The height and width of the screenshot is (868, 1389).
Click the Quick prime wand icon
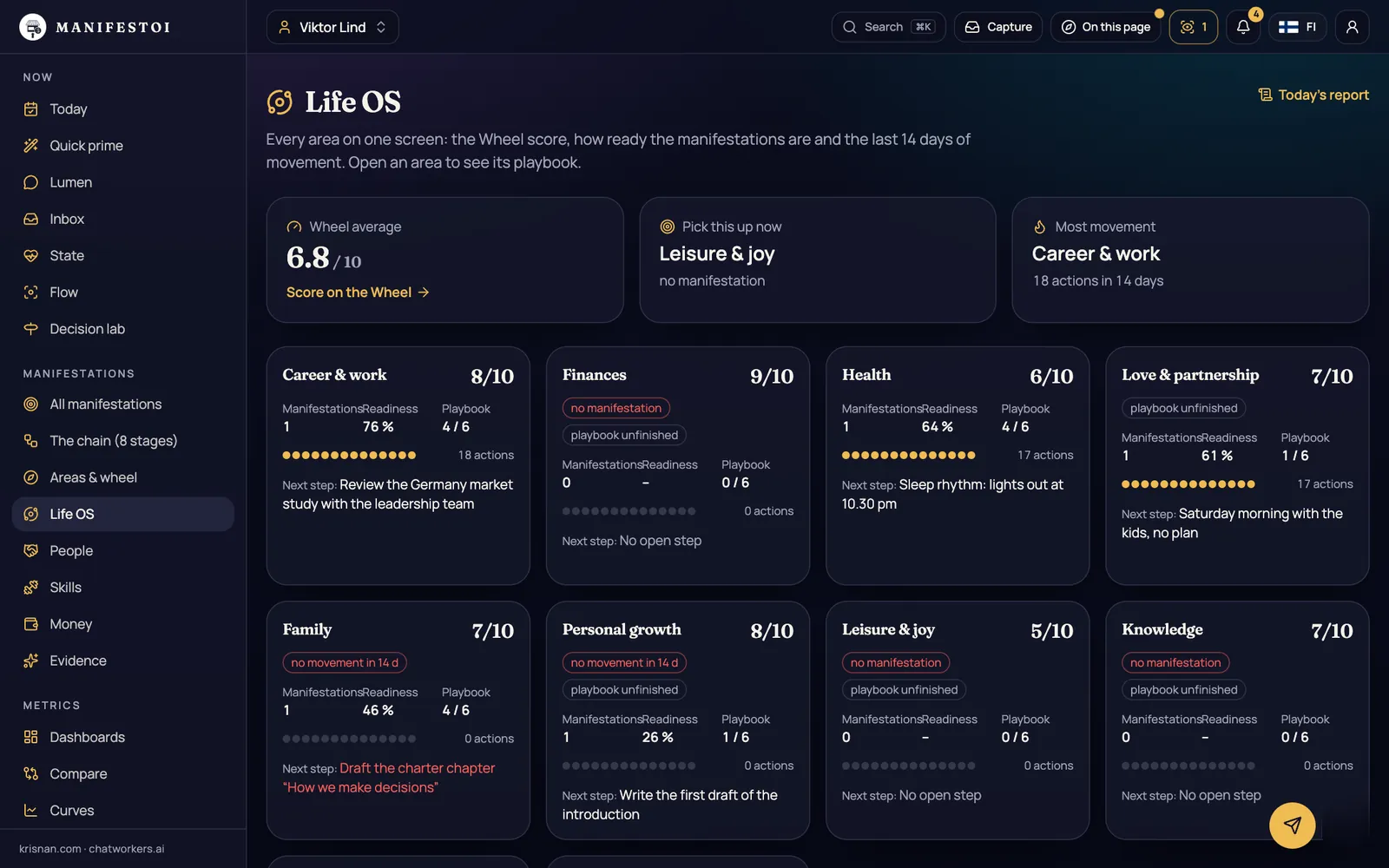(31, 146)
